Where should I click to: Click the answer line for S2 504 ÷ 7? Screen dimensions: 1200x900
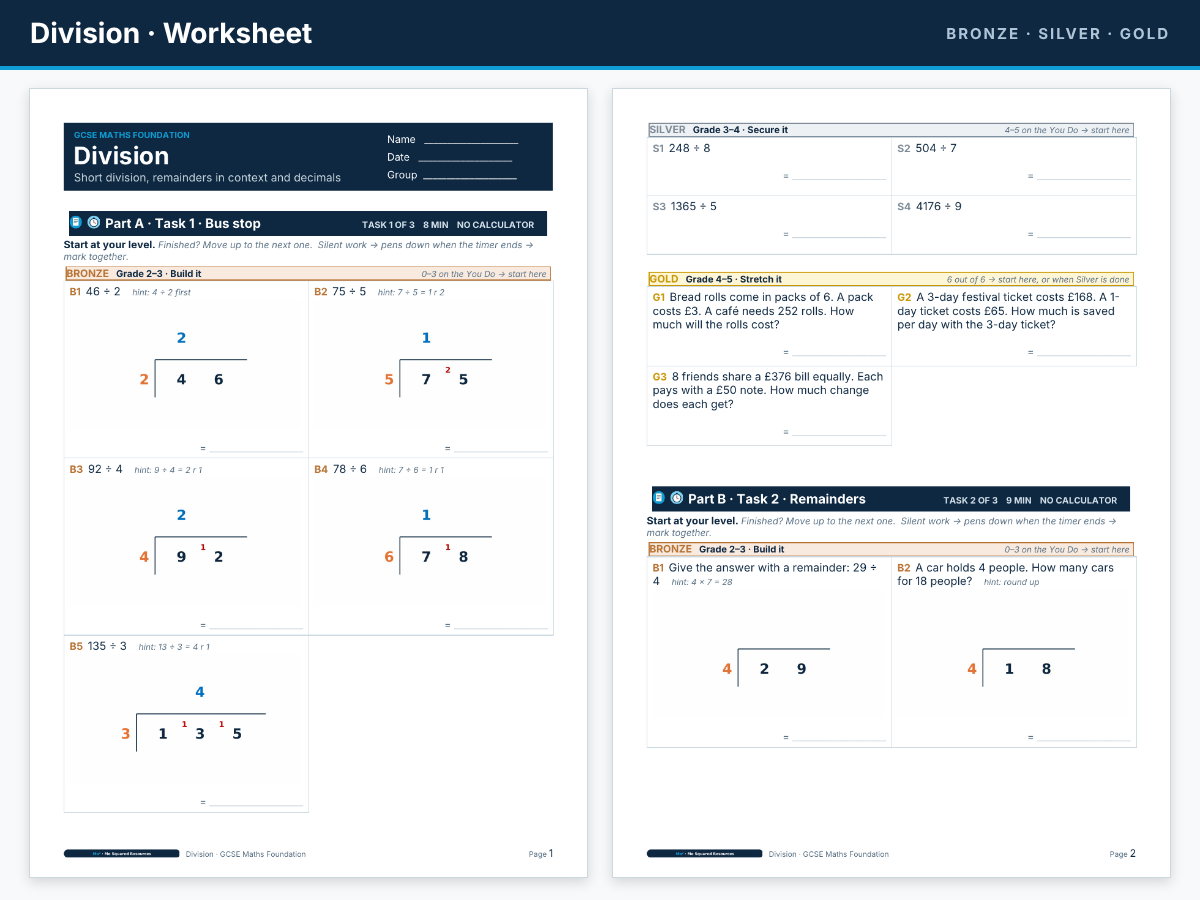coord(1084,179)
